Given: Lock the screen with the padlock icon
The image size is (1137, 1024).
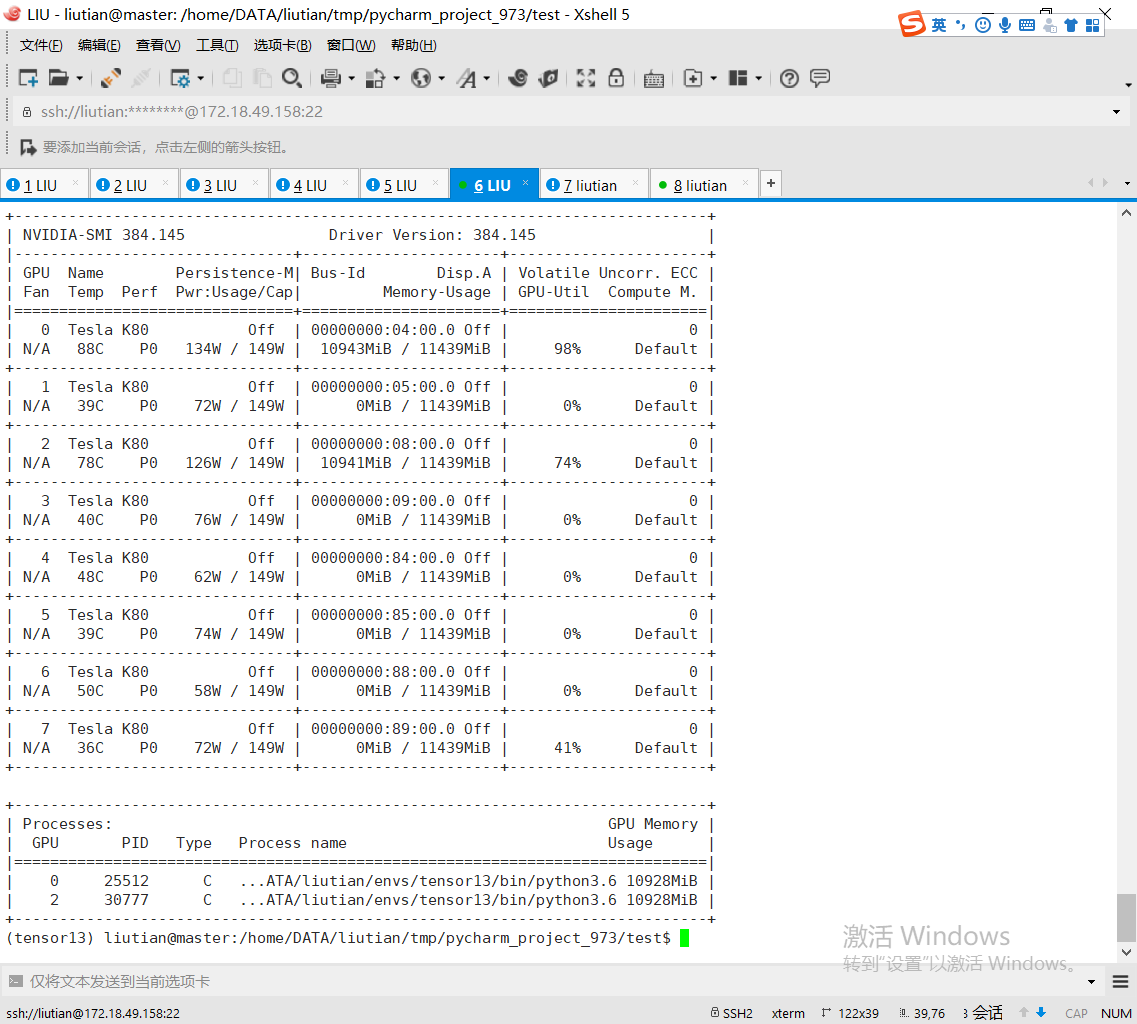Looking at the screenshot, I should (616, 77).
